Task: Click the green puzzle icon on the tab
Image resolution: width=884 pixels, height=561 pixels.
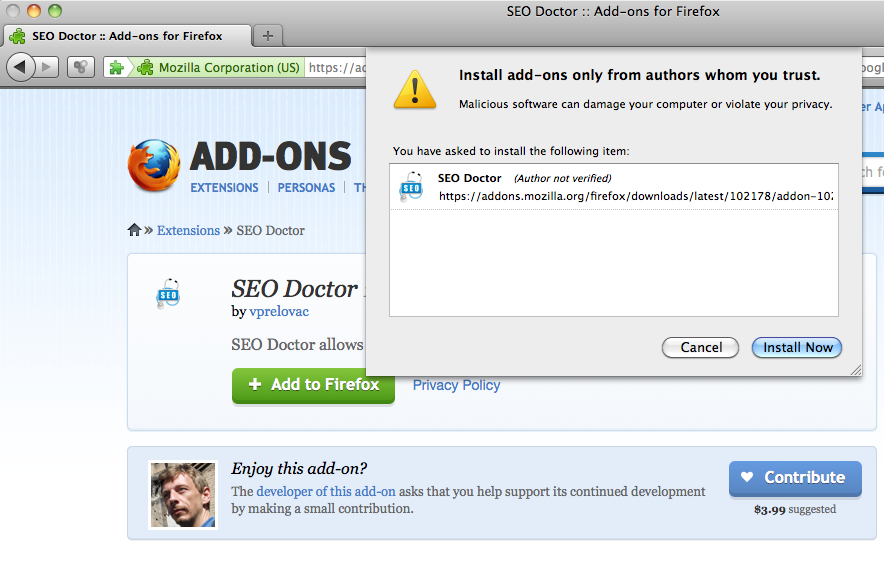Action: pos(17,36)
